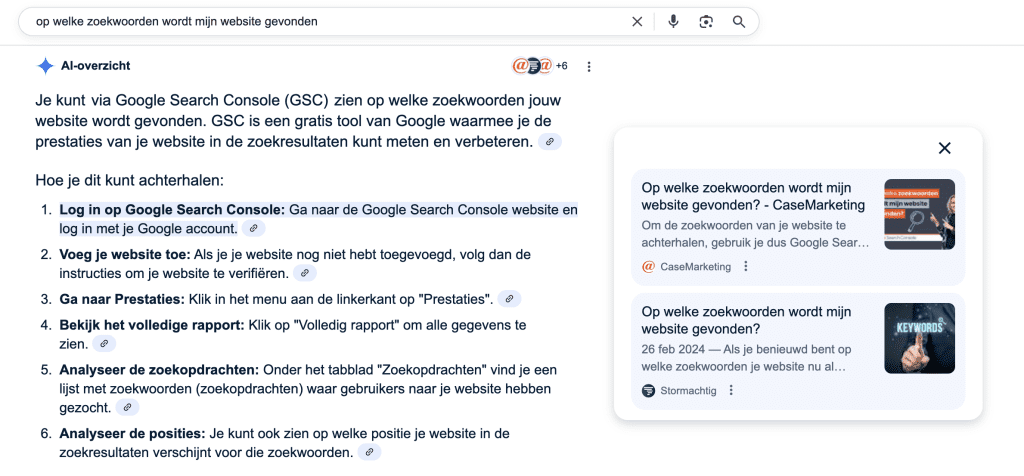Click the AI-overzicht sparkle icon
Image resolution: width=1024 pixels, height=476 pixels.
(45, 66)
